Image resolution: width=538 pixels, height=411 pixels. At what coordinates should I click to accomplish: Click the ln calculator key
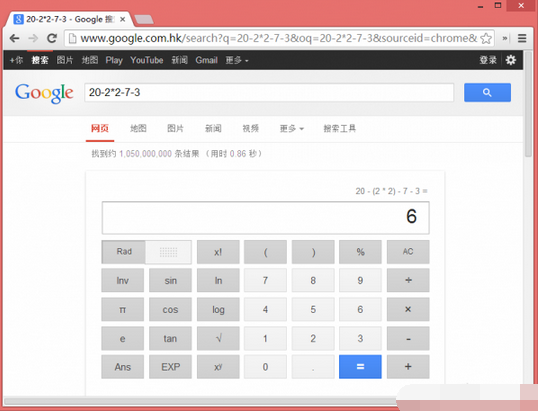pos(218,281)
